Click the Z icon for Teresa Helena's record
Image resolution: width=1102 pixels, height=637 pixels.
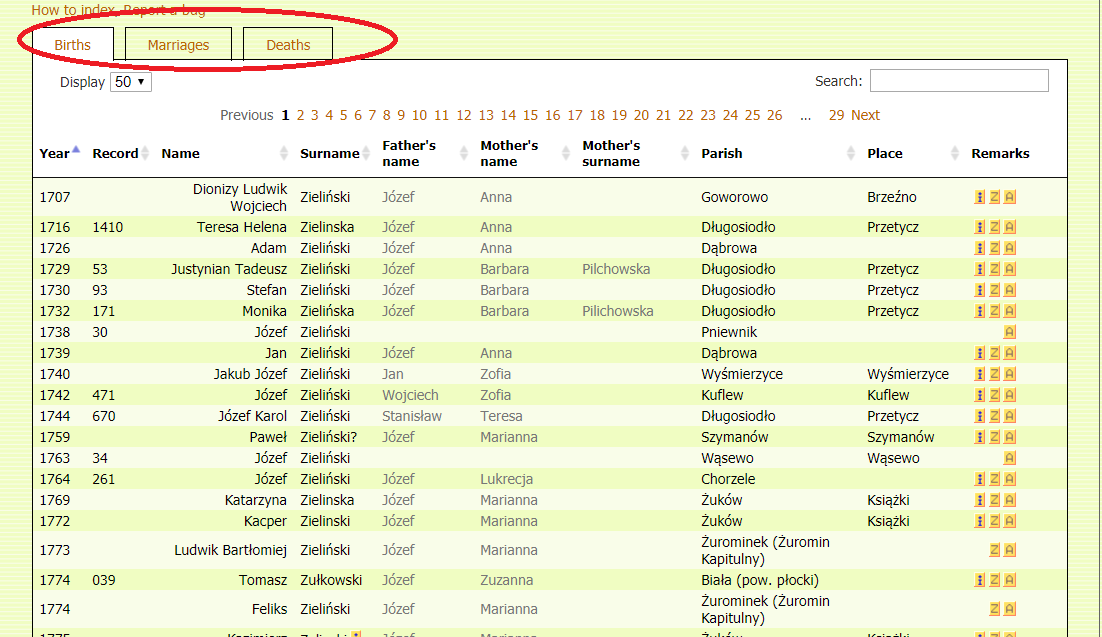(x=995, y=228)
